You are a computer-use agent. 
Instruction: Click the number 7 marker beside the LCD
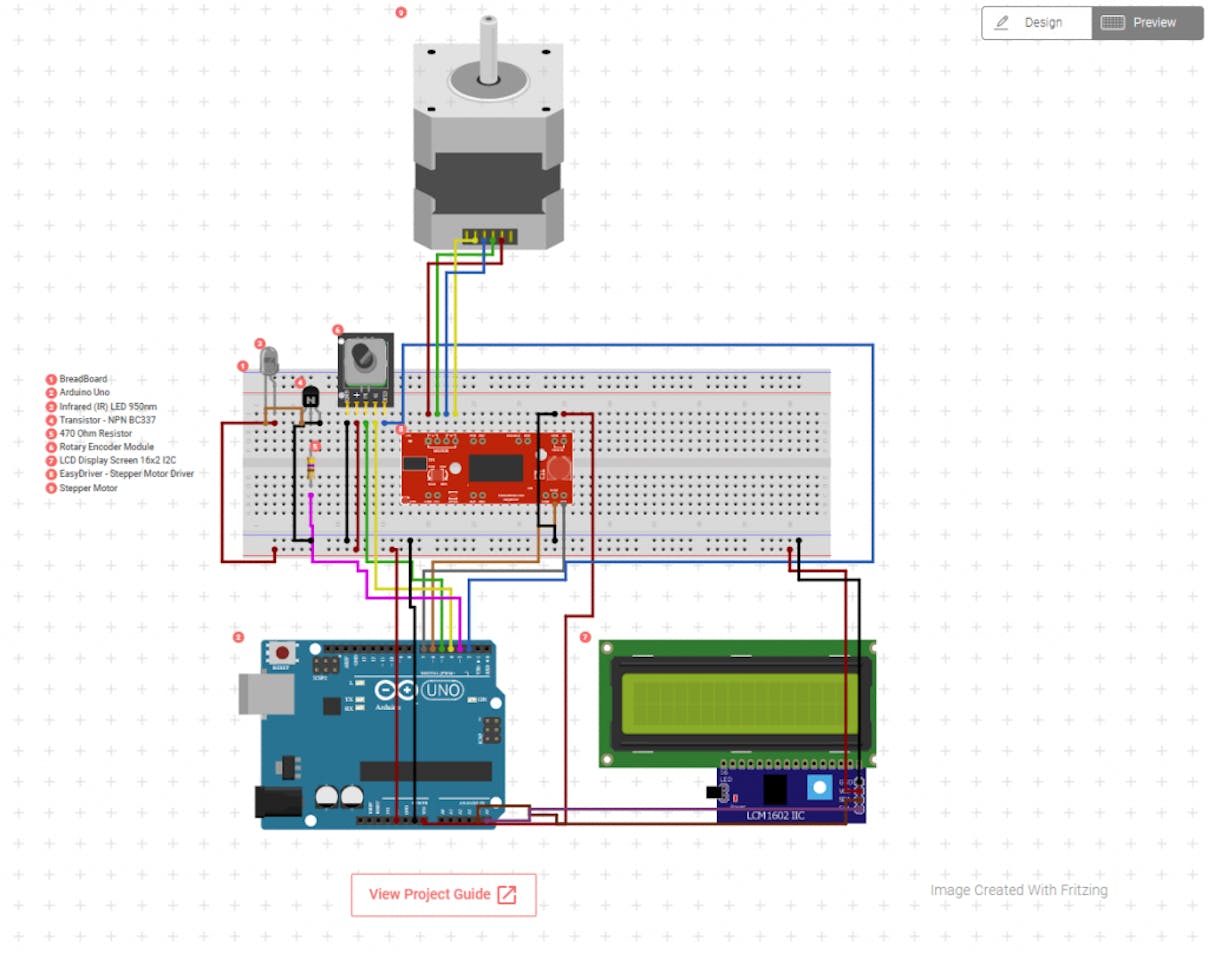586,636
